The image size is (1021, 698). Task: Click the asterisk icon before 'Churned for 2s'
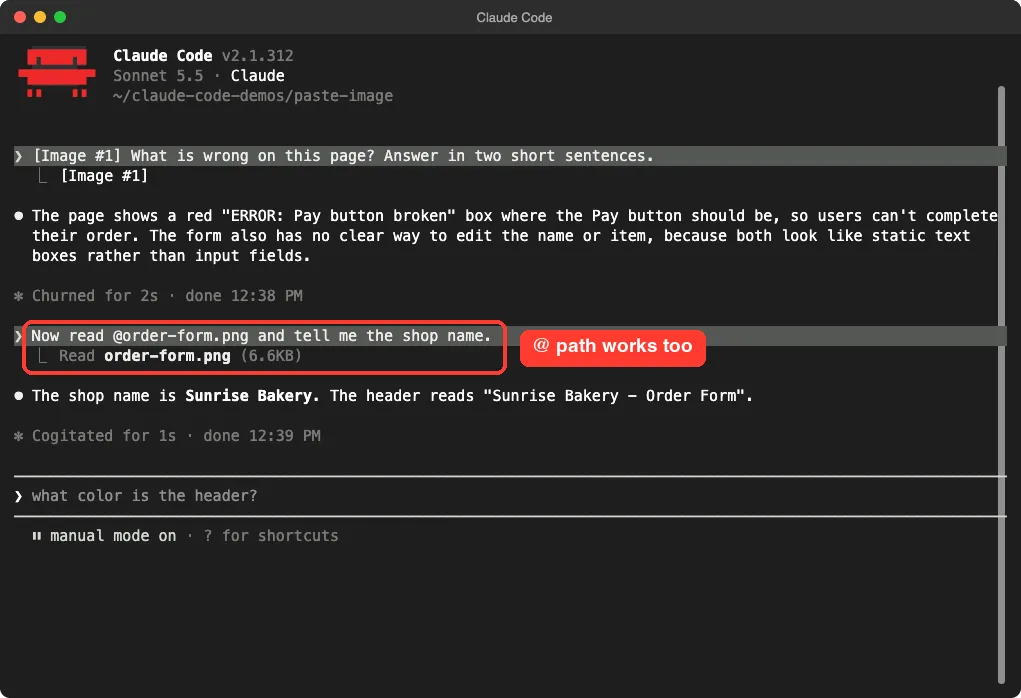[x=19, y=296]
